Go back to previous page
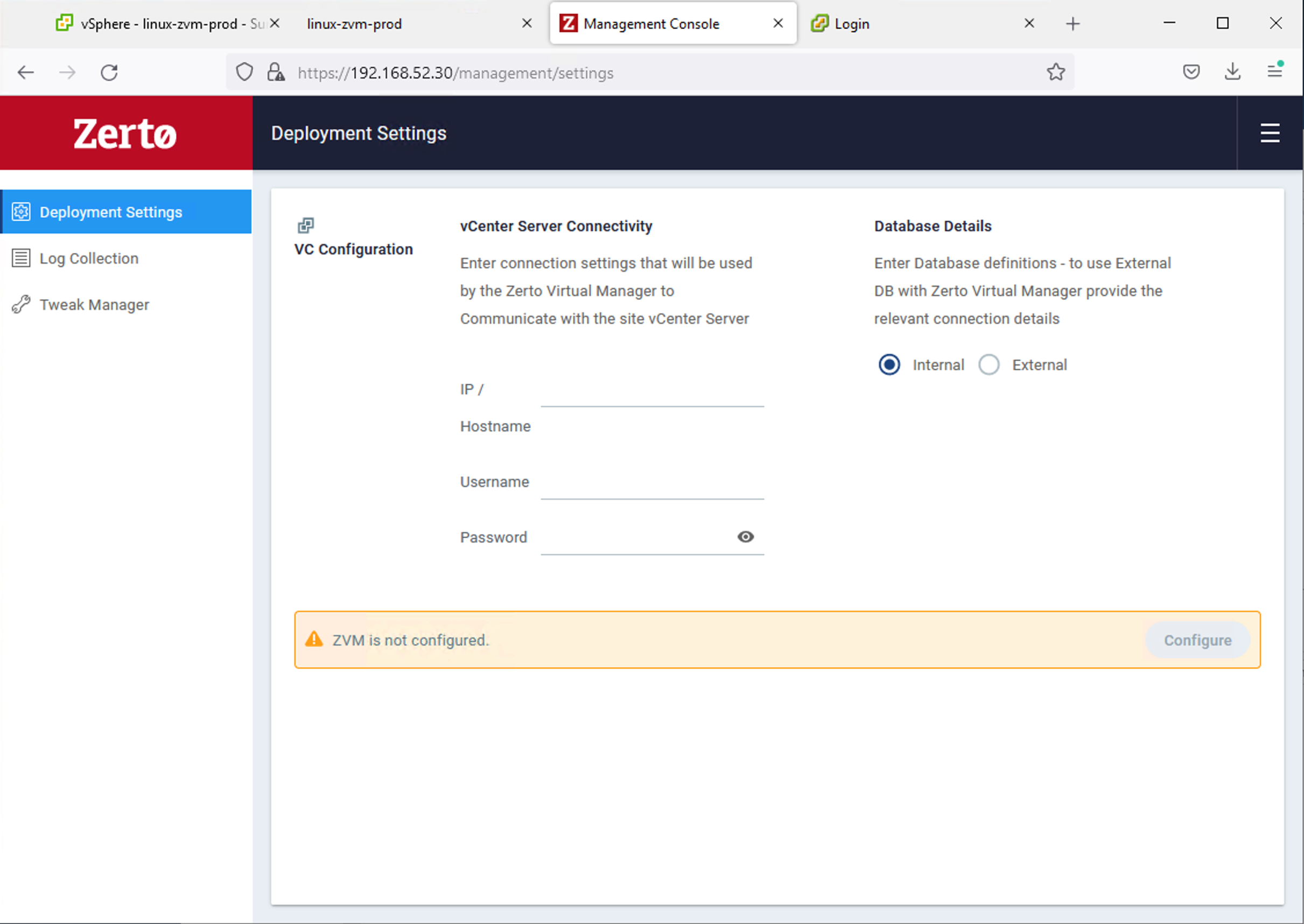 (26, 72)
